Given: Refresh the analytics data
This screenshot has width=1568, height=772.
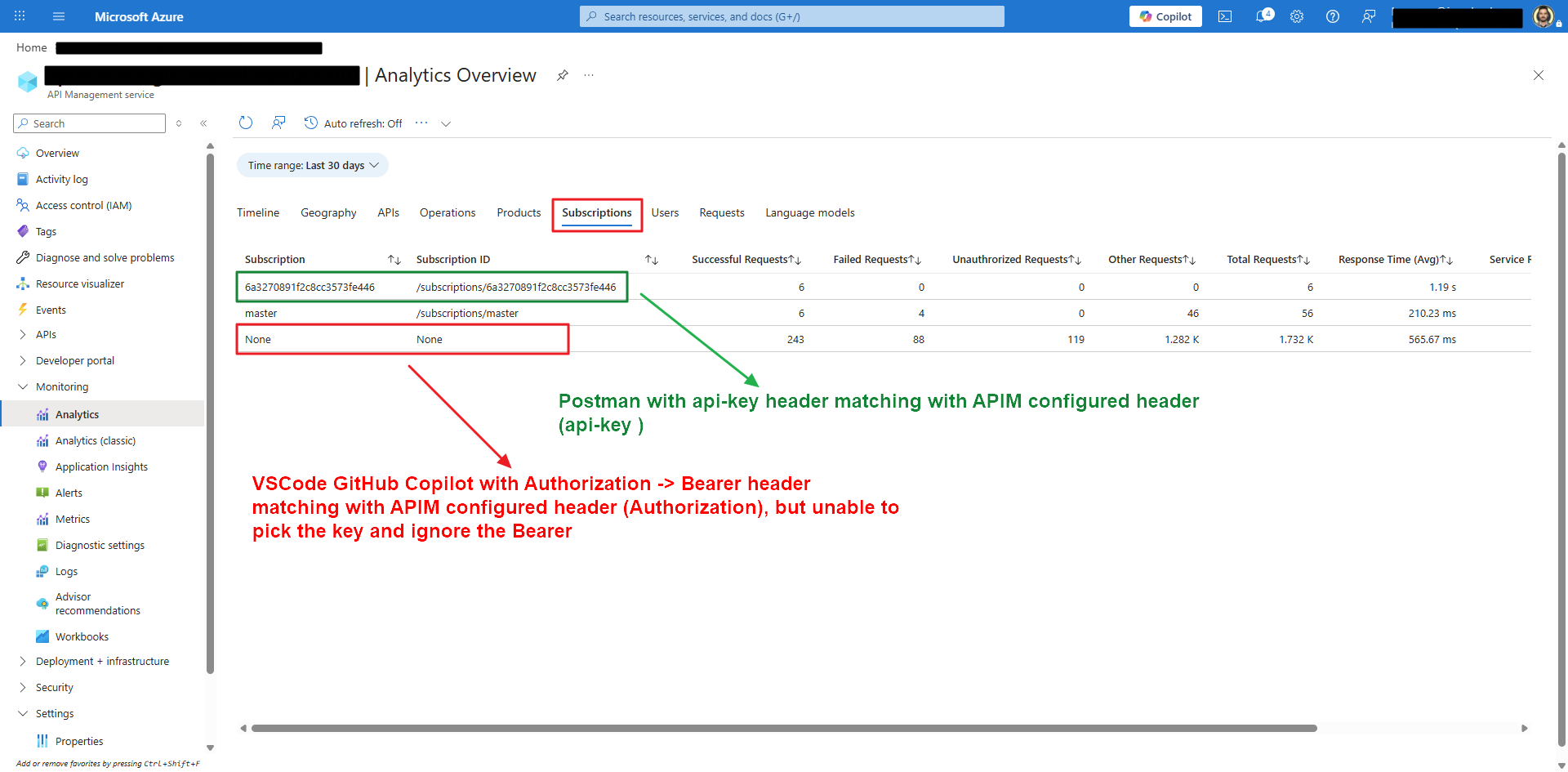Looking at the screenshot, I should click(x=246, y=123).
